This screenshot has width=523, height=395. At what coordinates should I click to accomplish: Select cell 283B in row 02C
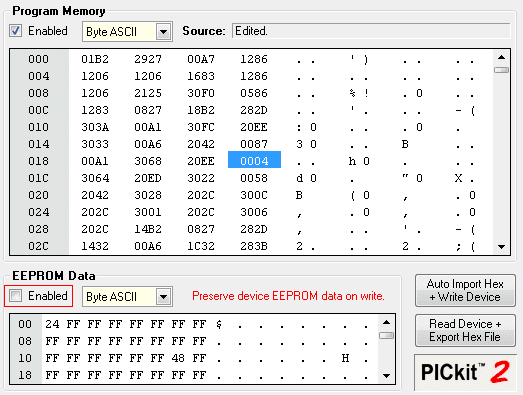(x=254, y=247)
